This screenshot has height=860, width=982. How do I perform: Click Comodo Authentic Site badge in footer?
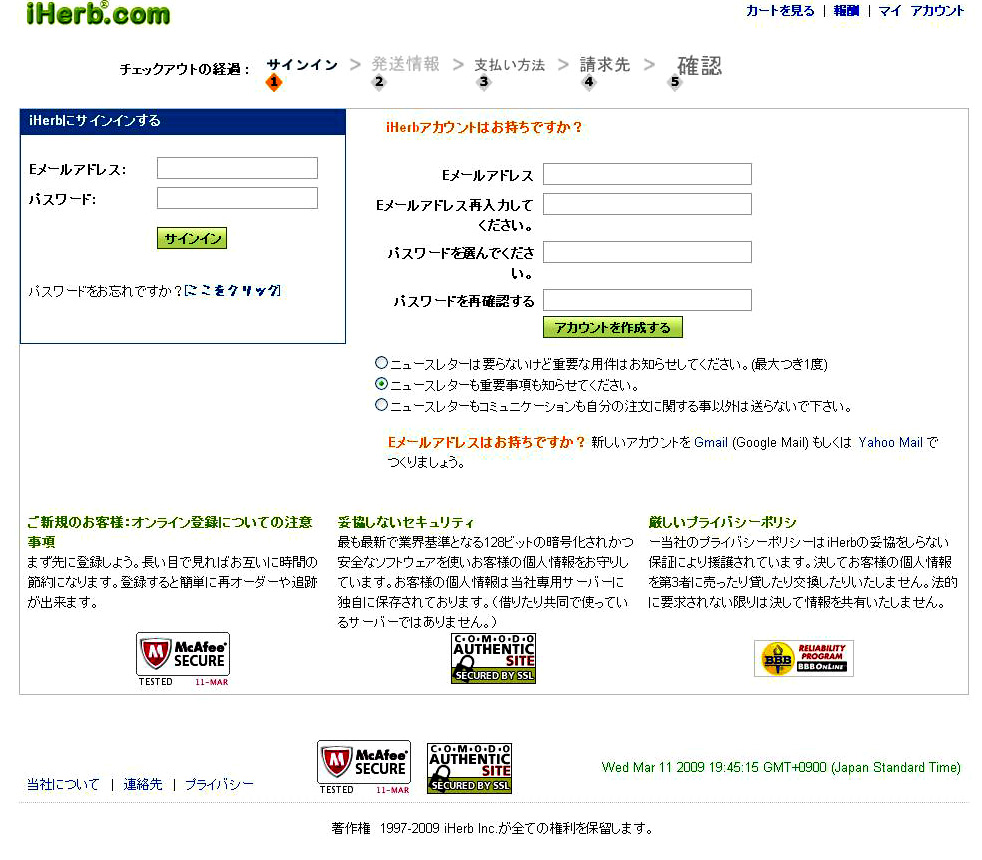coord(470,768)
